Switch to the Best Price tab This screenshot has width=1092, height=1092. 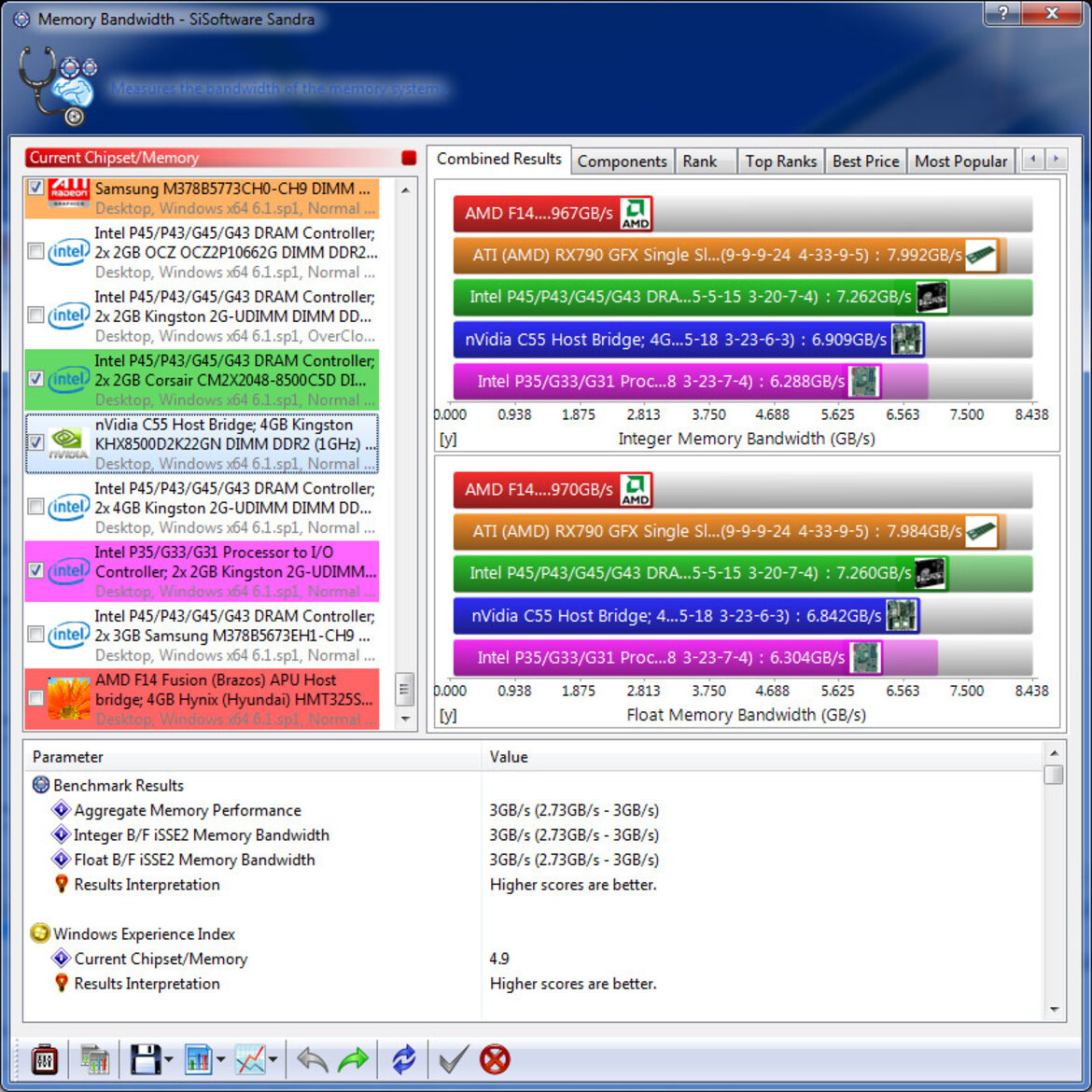(x=865, y=161)
